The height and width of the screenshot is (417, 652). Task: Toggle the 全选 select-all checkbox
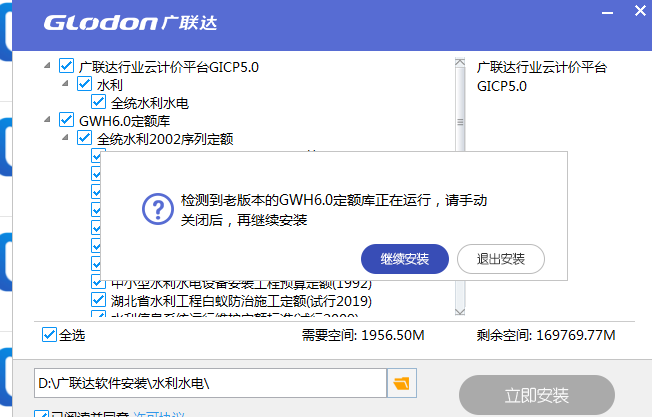(50, 334)
